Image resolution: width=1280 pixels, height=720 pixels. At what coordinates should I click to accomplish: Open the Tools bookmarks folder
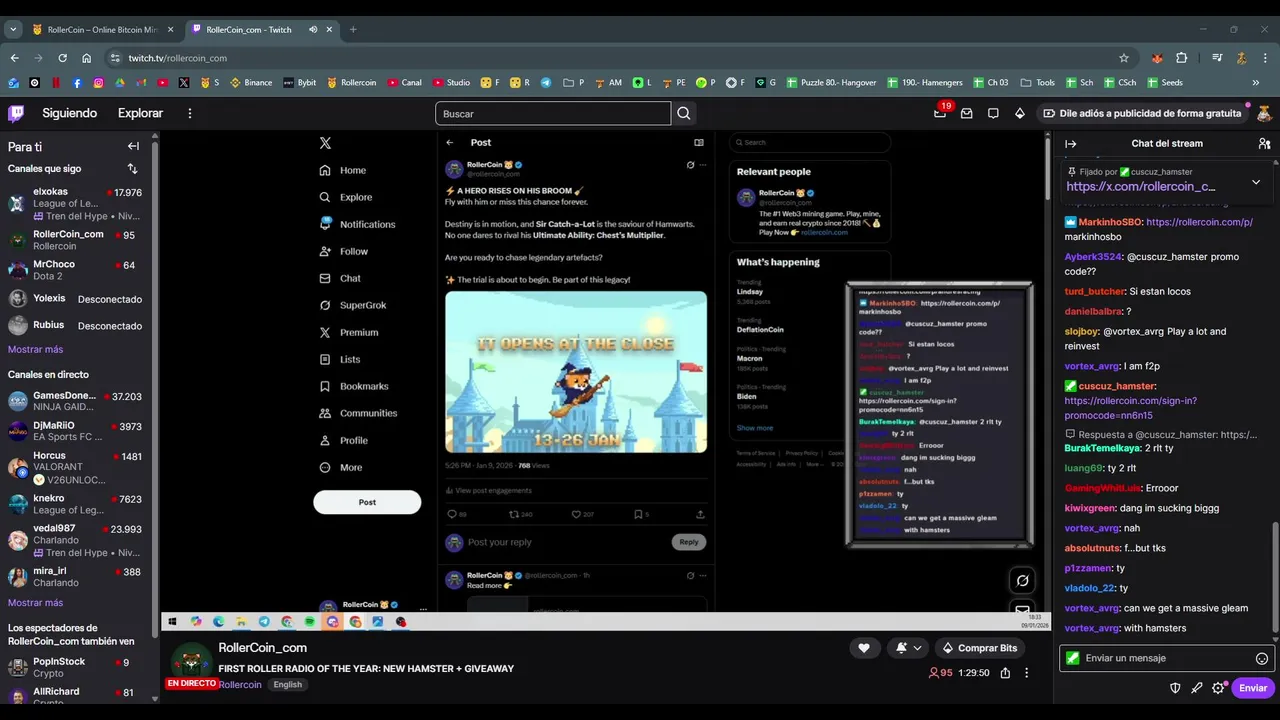(x=1037, y=82)
